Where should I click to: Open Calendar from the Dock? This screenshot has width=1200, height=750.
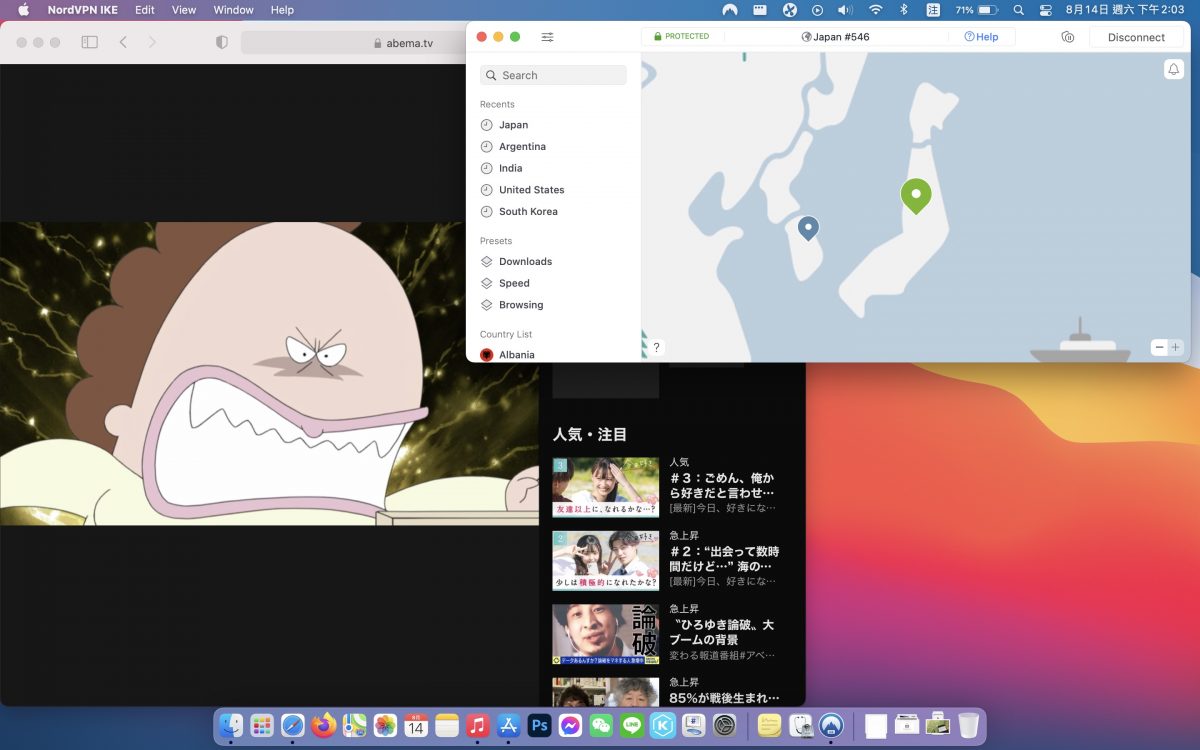tap(416, 726)
